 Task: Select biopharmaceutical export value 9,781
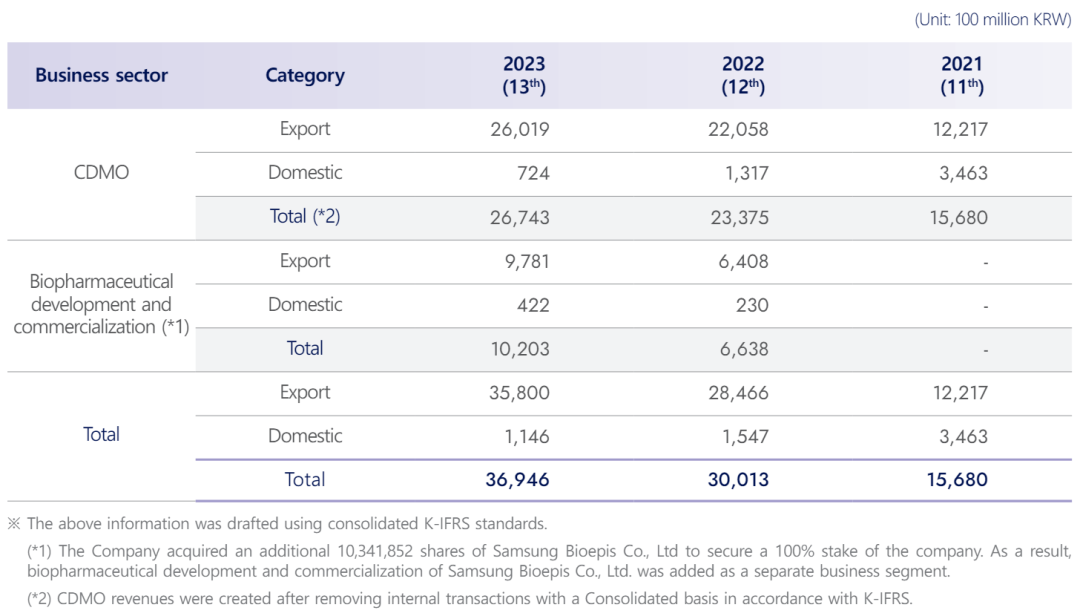525,261
